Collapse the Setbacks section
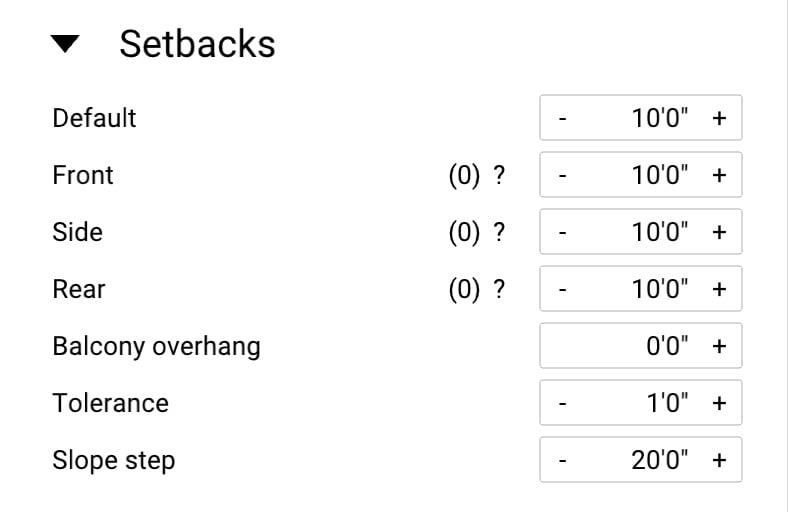The image size is (788, 512). pyautogui.click(x=66, y=45)
